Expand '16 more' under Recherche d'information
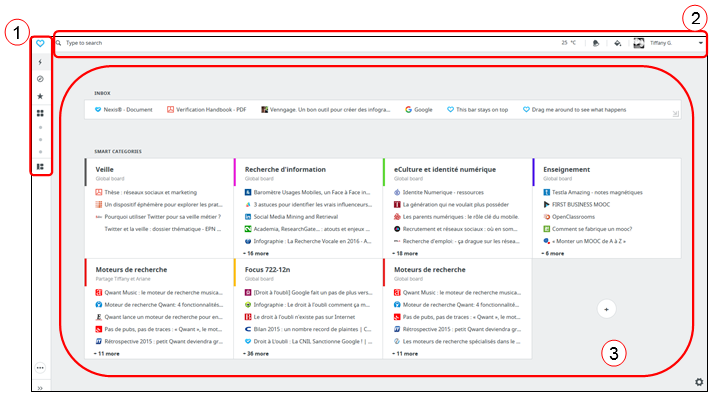This screenshot has width=715, height=396. pyautogui.click(x=256, y=253)
